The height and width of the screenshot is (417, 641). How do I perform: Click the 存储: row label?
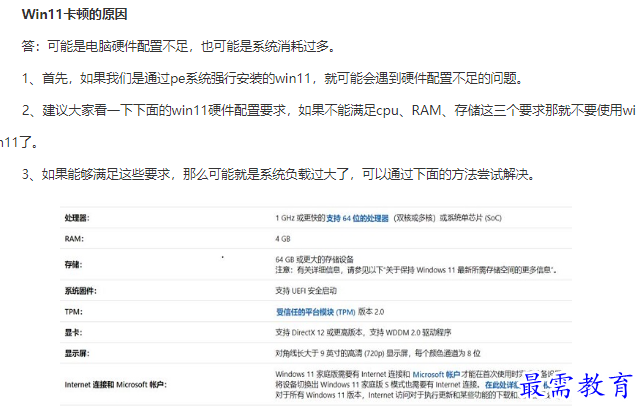tap(73, 265)
